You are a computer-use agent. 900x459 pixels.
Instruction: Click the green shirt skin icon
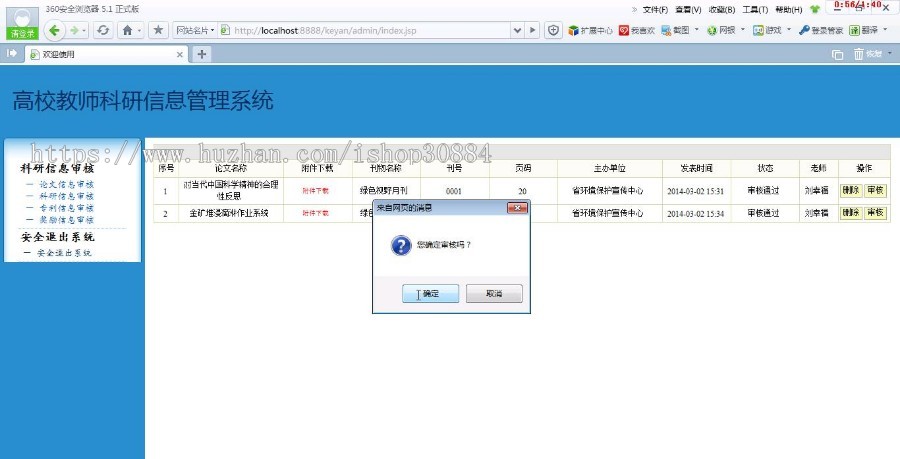point(814,10)
